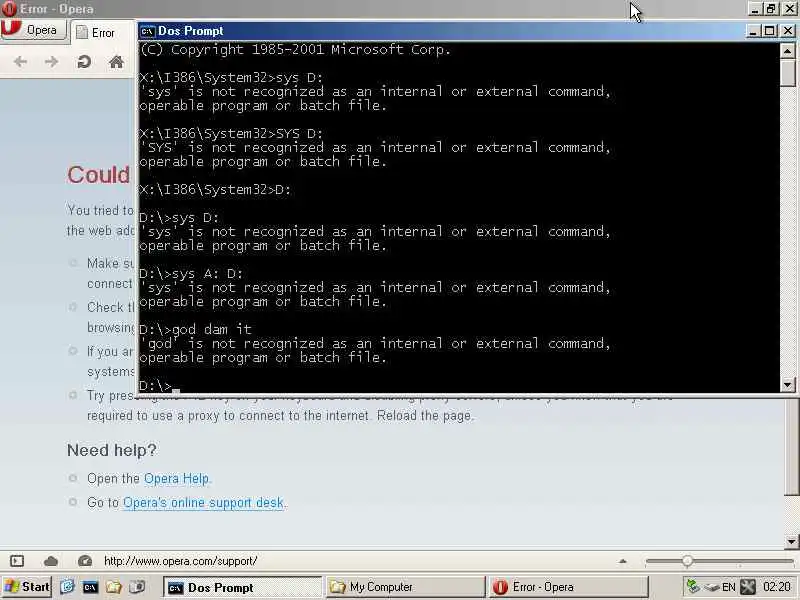Minimize the Dos Prompt window

754,31
